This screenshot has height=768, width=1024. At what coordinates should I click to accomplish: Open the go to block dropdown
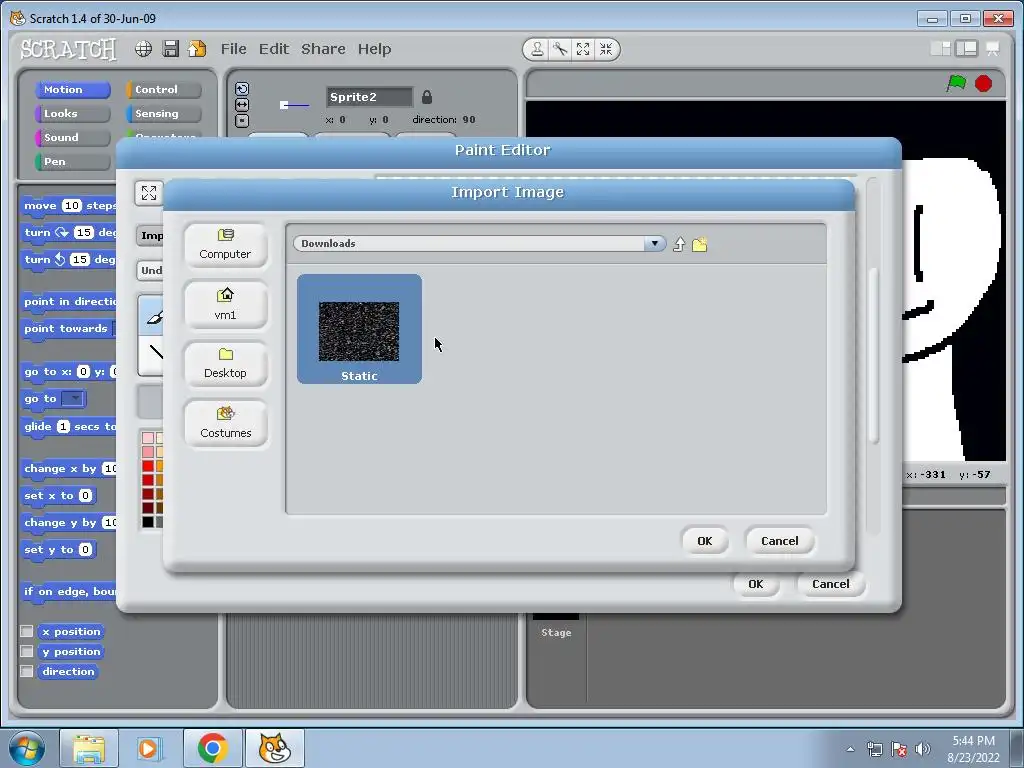click(72, 398)
